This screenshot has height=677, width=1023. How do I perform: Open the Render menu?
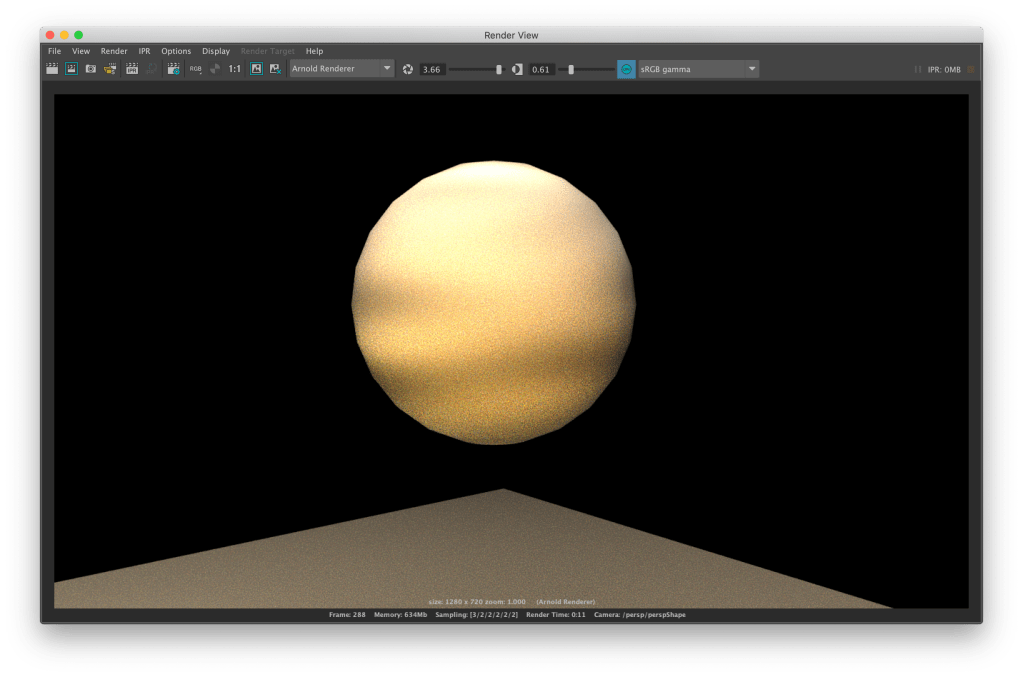114,51
